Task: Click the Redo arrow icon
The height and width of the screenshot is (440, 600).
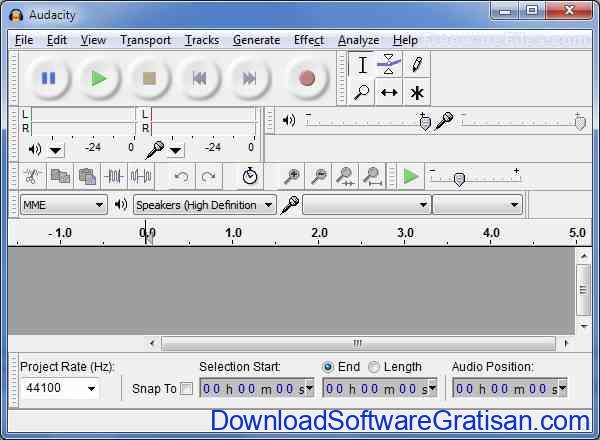Action: (x=208, y=176)
